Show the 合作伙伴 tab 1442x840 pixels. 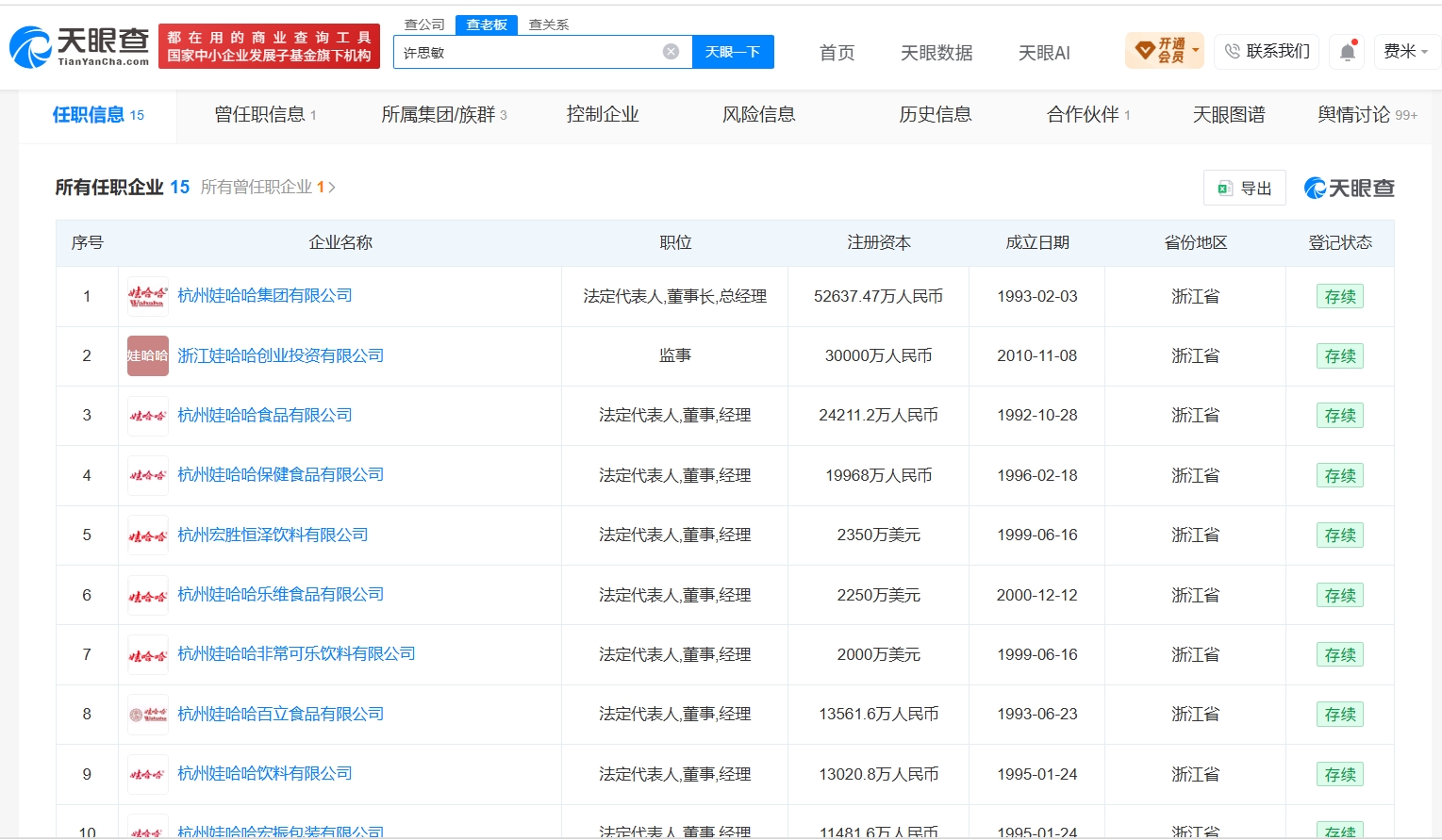(1088, 115)
